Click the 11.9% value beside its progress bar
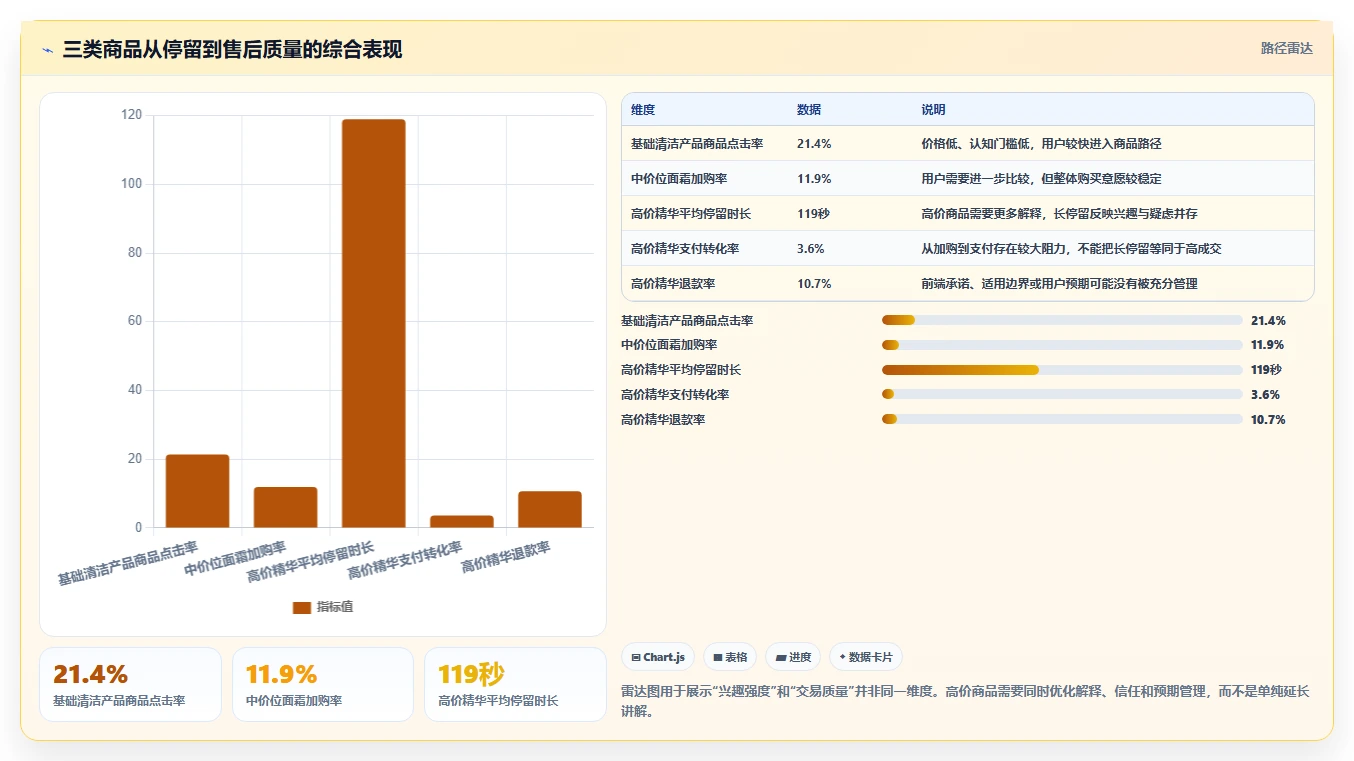The height and width of the screenshot is (761, 1354). coord(1268,345)
